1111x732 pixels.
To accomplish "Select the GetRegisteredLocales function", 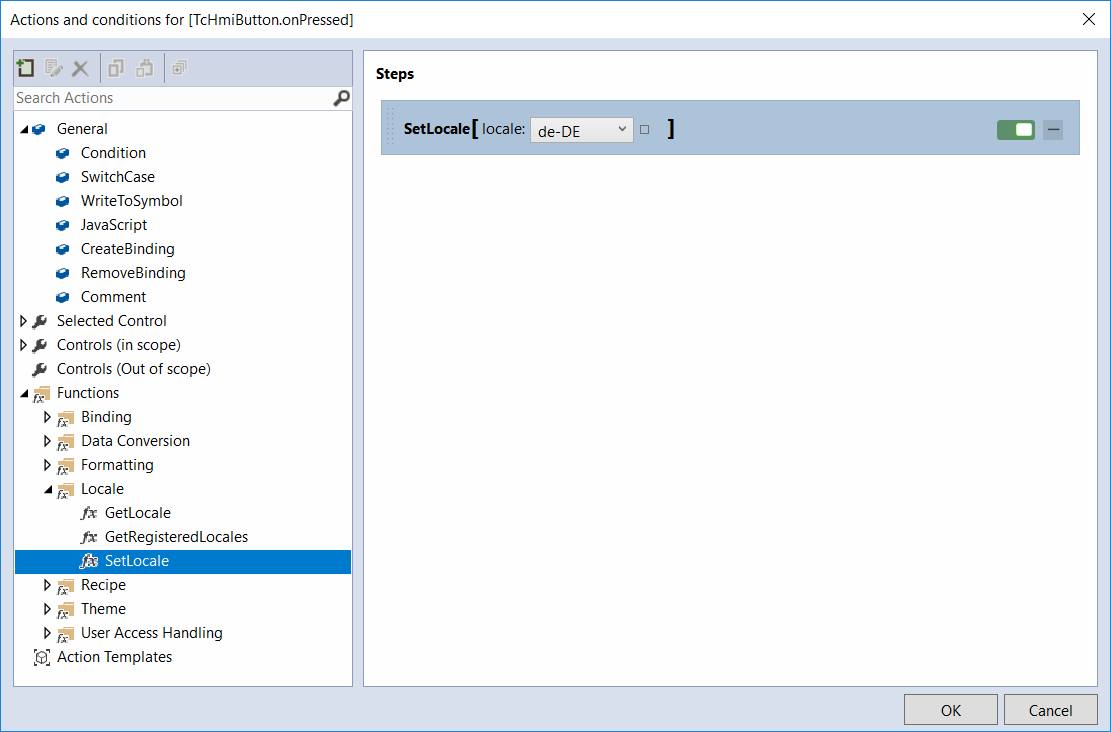I will (176, 537).
